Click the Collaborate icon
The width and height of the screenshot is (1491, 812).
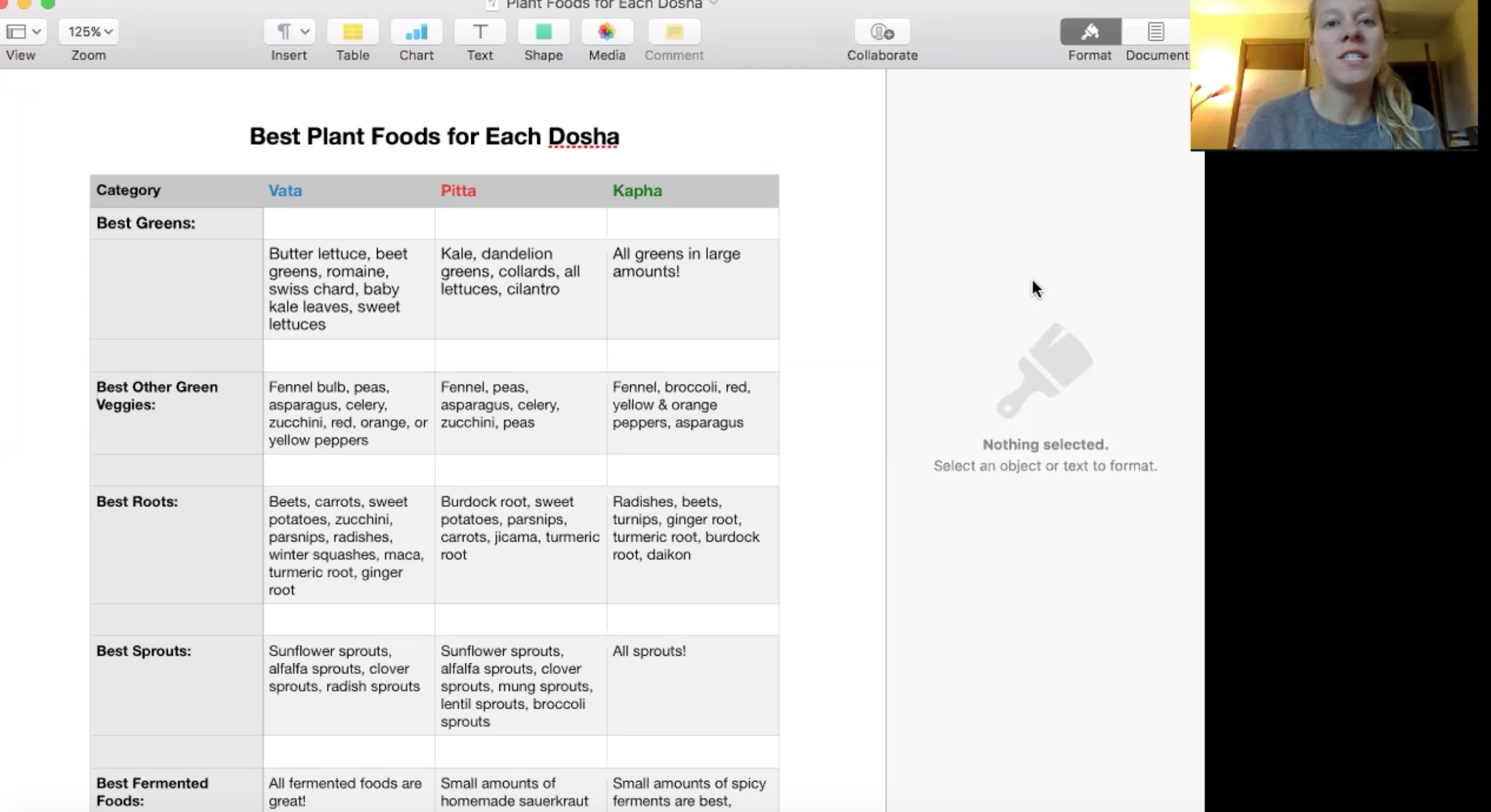pyautogui.click(x=882, y=32)
